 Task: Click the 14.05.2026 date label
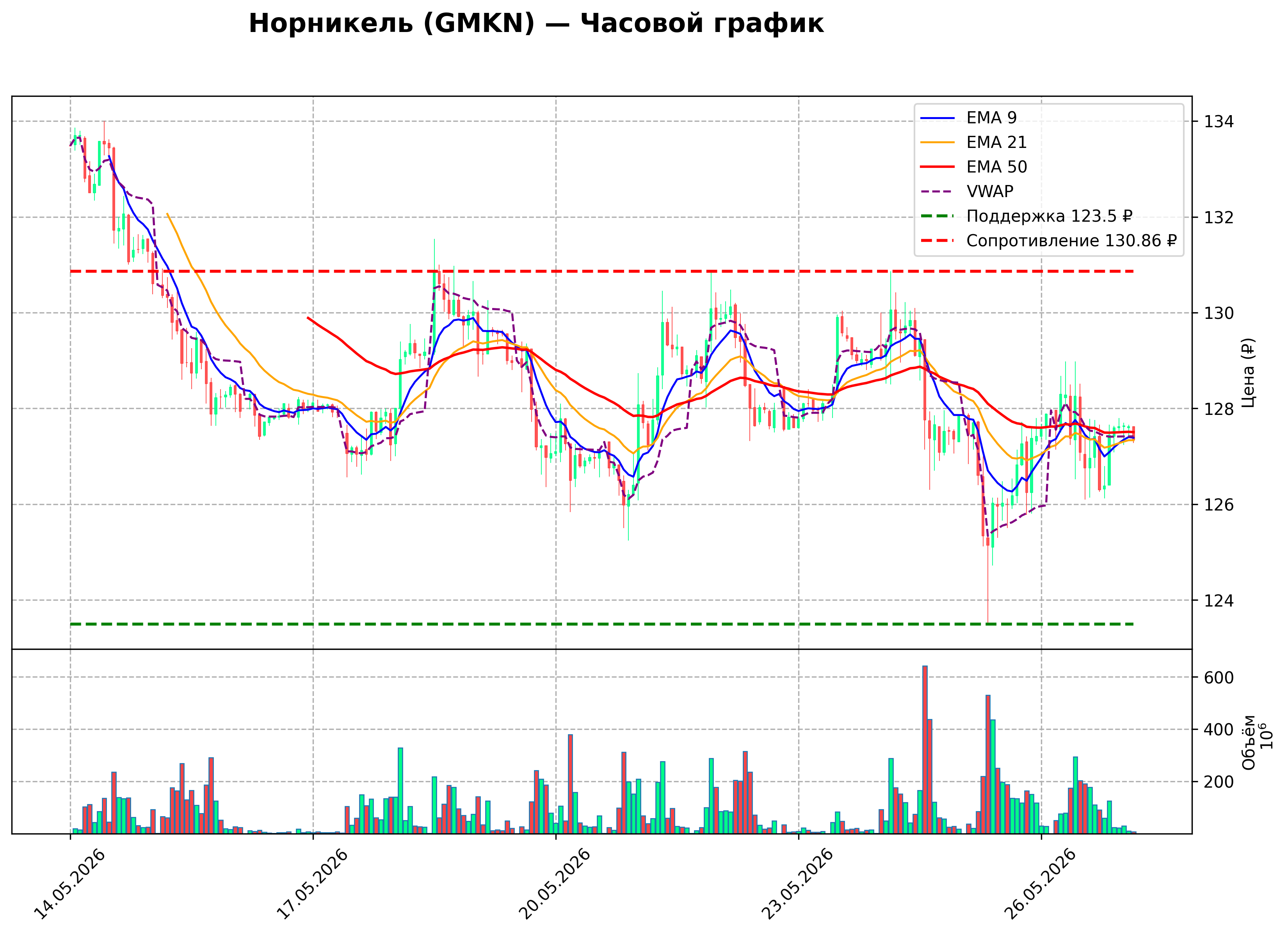point(70,884)
